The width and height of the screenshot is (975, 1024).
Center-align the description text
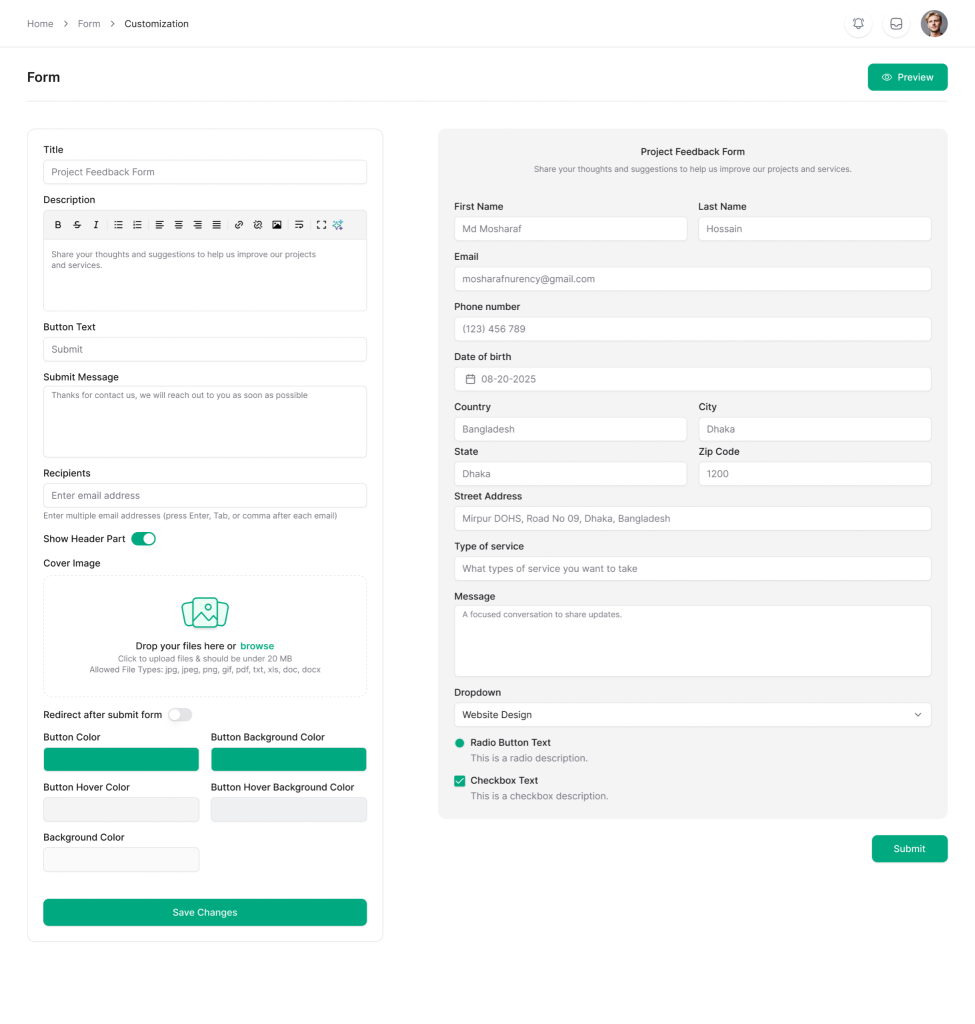pyautogui.click(x=179, y=225)
